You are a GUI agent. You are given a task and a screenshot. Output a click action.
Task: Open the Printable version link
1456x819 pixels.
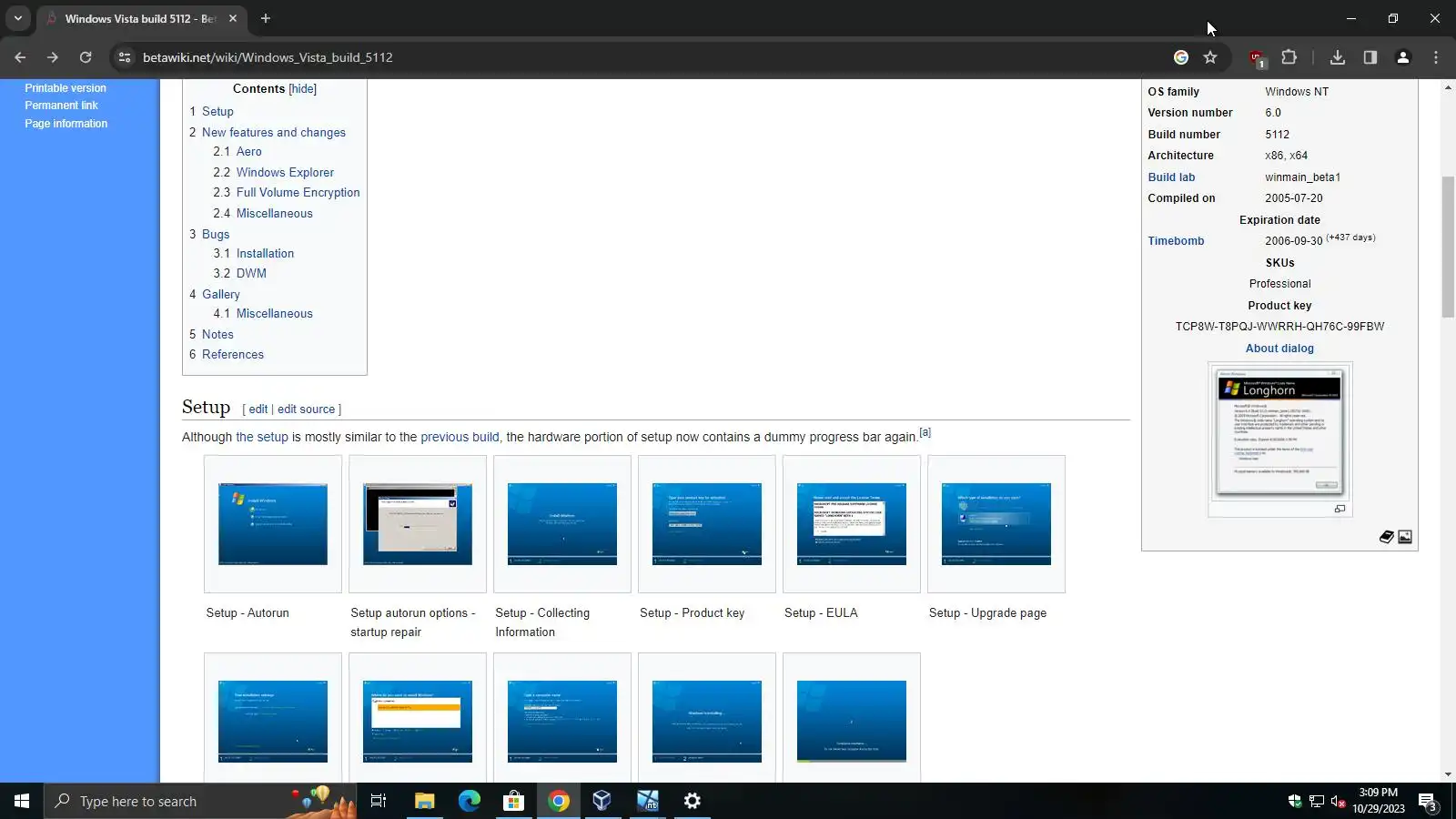point(66,88)
